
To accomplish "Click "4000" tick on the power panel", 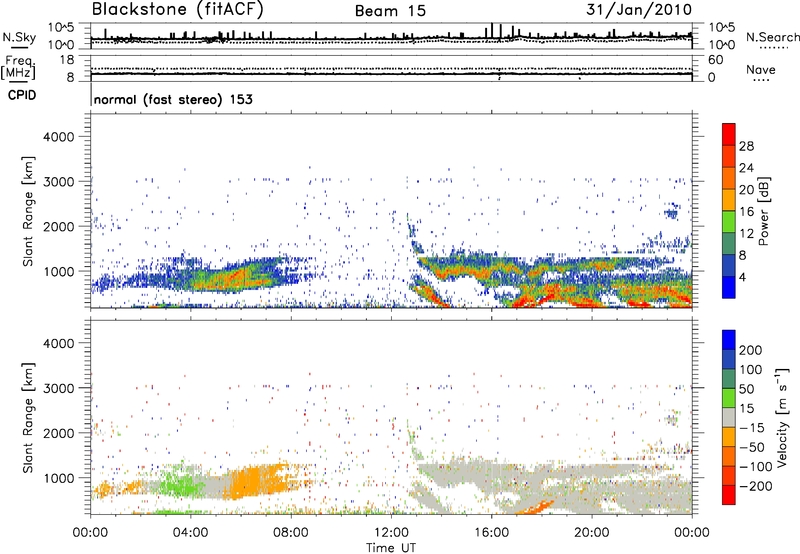I will tap(58, 137).
